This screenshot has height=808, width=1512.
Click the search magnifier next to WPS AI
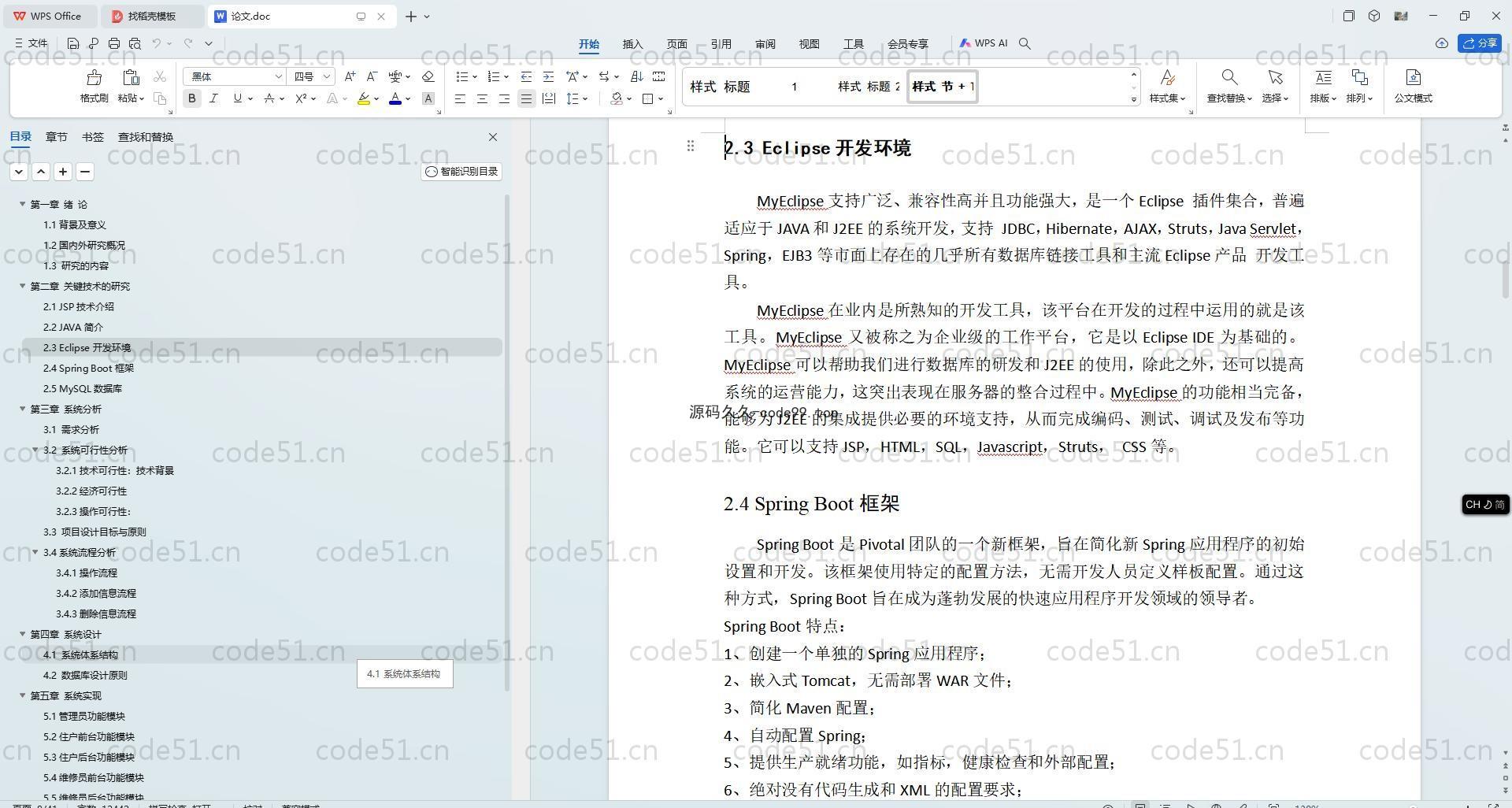[x=1025, y=43]
